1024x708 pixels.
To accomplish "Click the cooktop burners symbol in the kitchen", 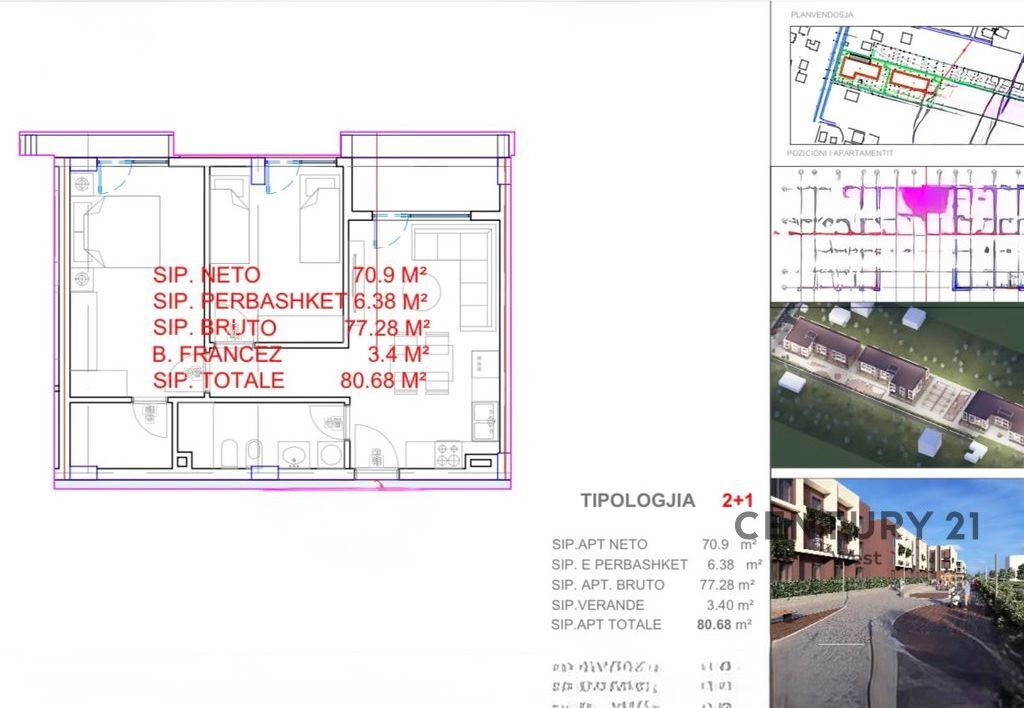I will pyautogui.click(x=449, y=455).
